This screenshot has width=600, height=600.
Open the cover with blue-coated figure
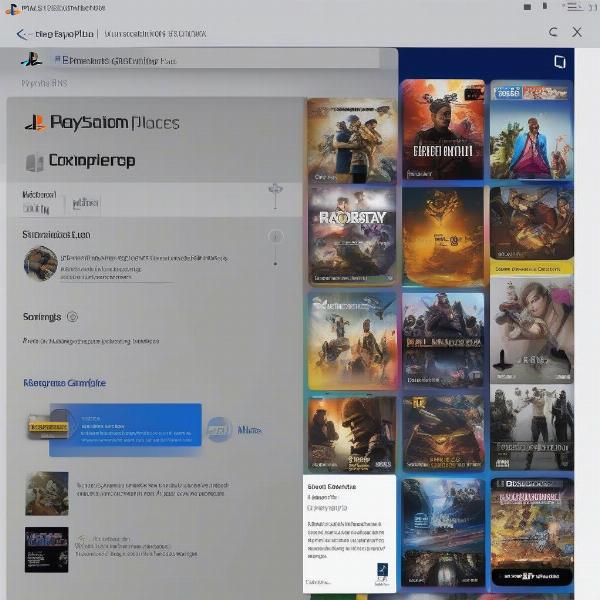(x=532, y=130)
